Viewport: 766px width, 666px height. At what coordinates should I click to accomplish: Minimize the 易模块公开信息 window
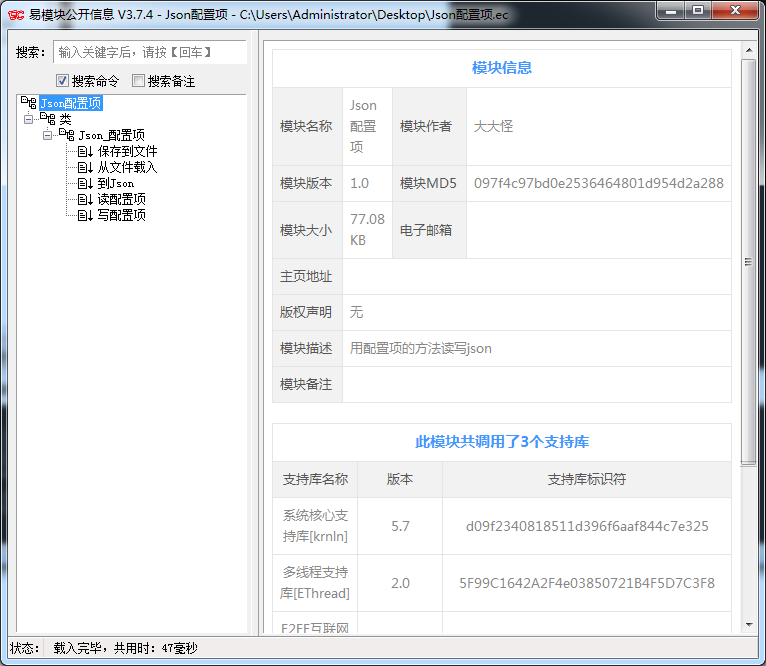click(x=671, y=11)
